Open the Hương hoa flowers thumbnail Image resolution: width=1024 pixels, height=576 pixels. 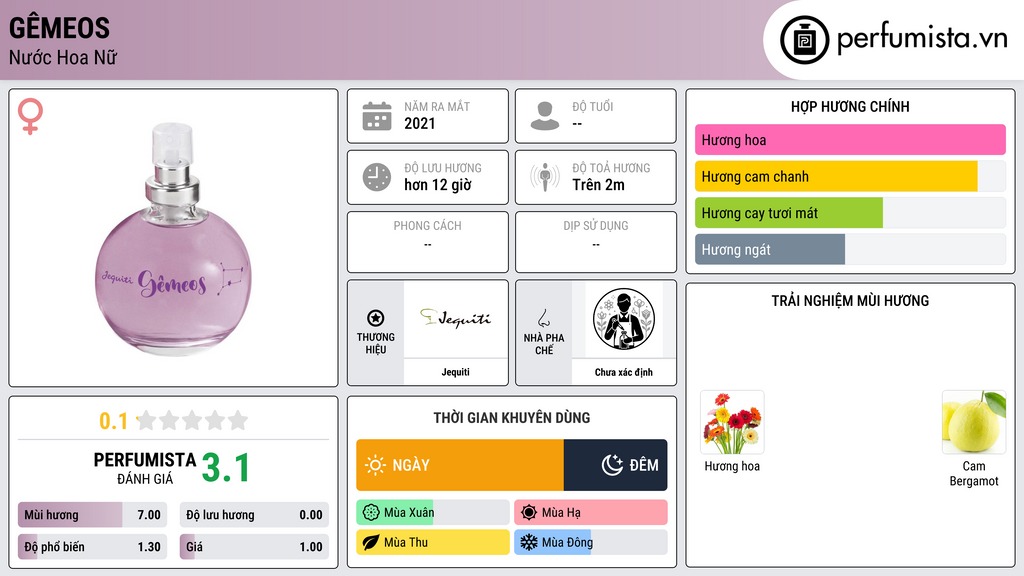(x=732, y=422)
